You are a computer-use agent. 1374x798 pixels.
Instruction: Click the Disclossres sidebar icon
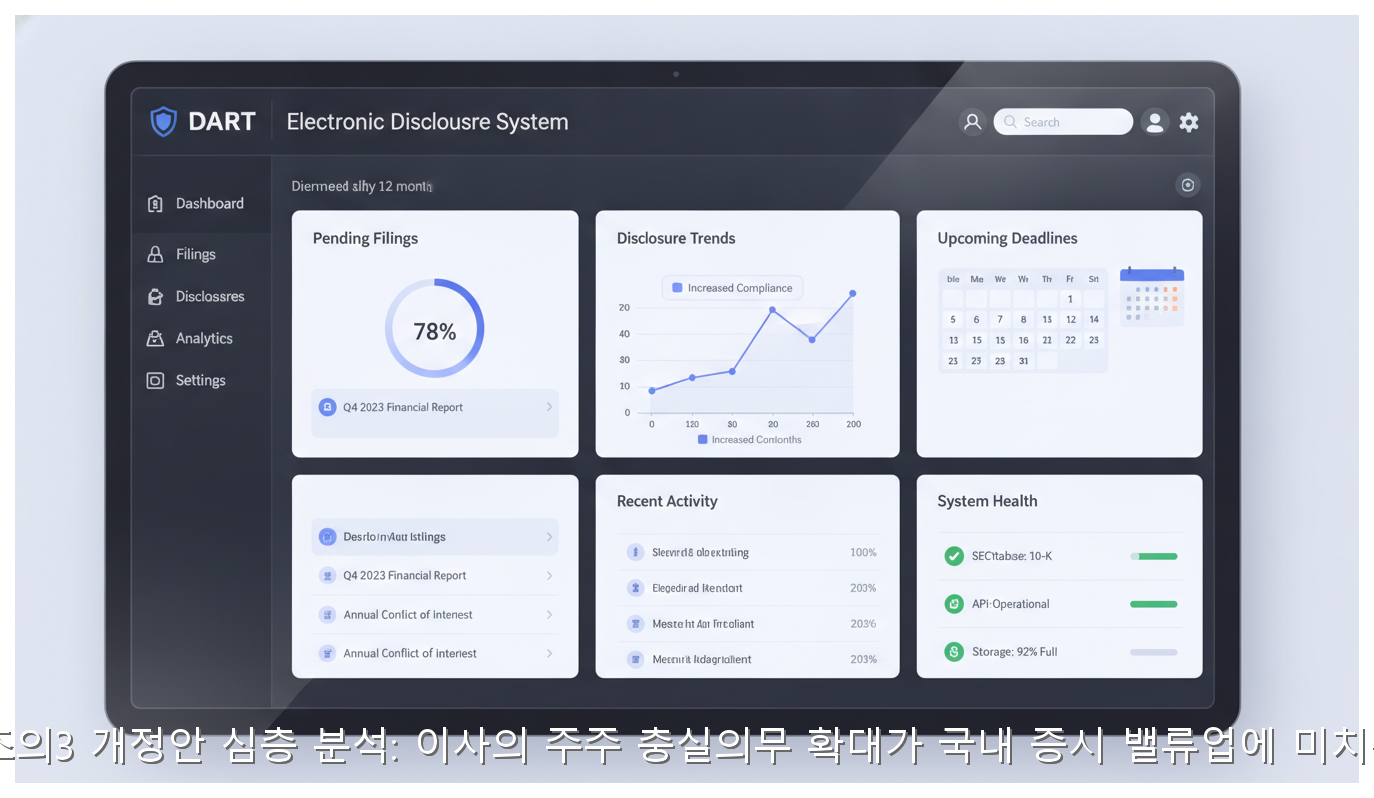[155, 297]
